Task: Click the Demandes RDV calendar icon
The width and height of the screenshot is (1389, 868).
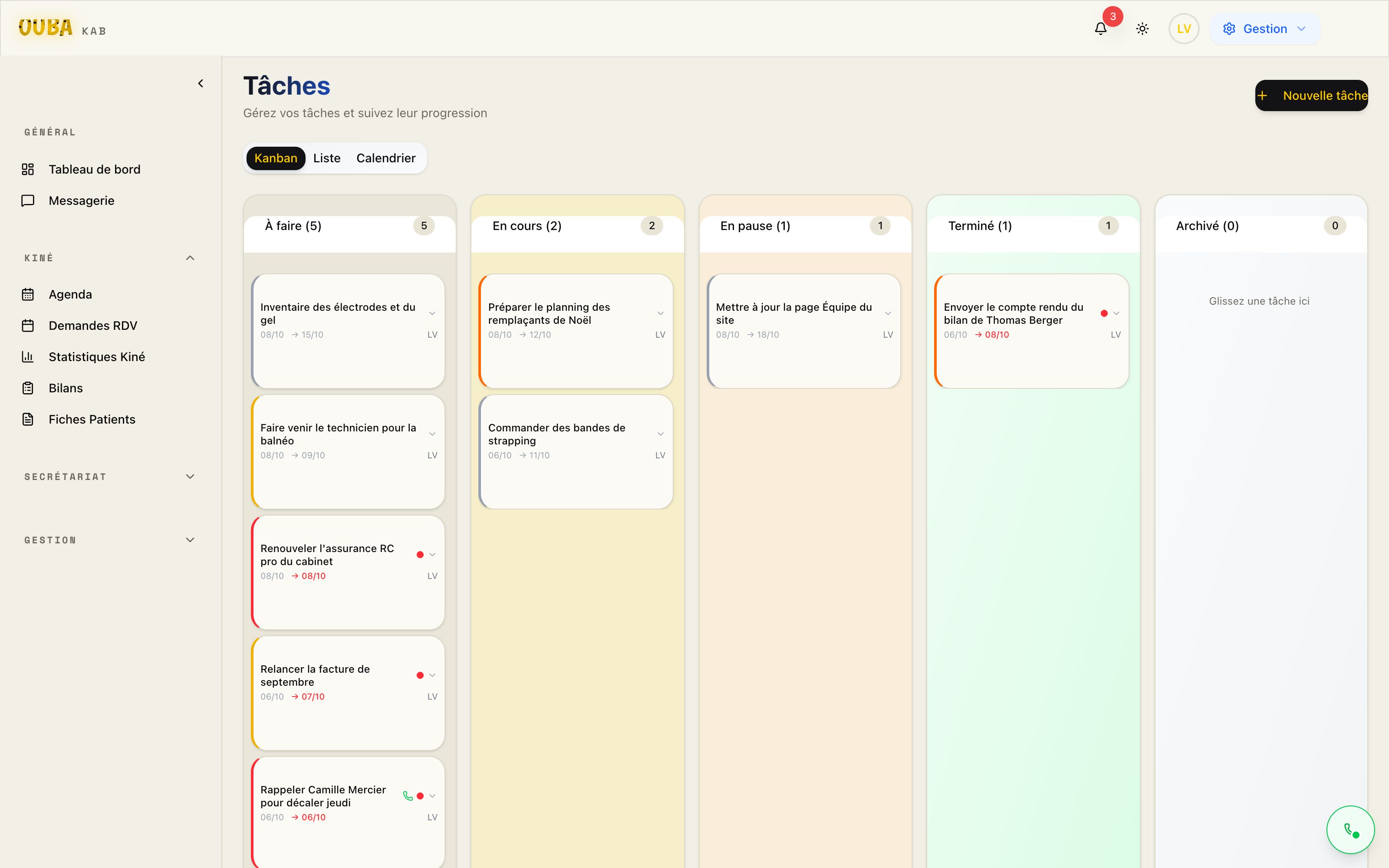Action: pos(28,325)
